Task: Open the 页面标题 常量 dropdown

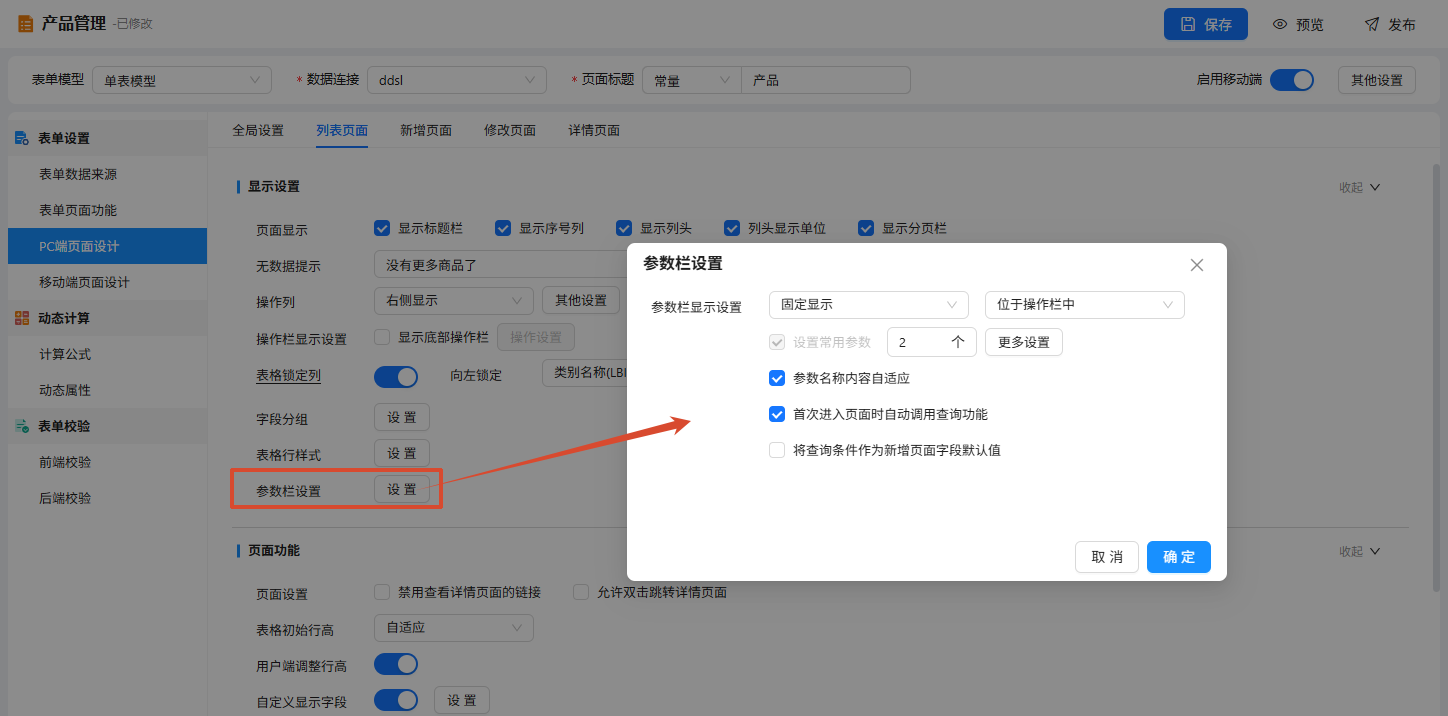Action: [691, 80]
